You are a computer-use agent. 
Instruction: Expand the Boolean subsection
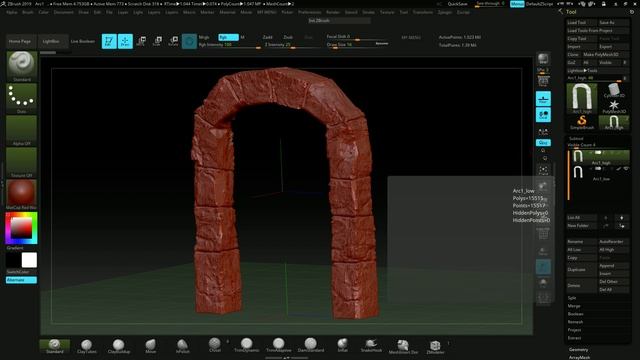pos(576,314)
